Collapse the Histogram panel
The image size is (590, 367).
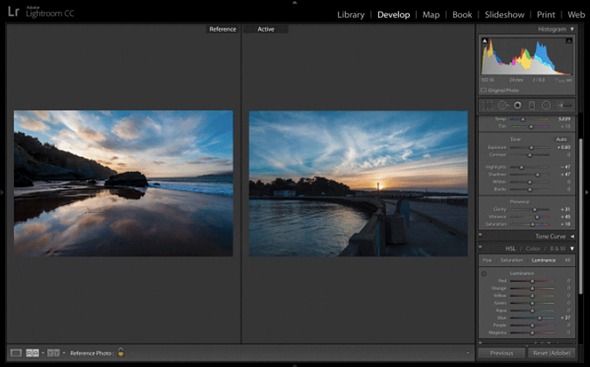pos(572,29)
